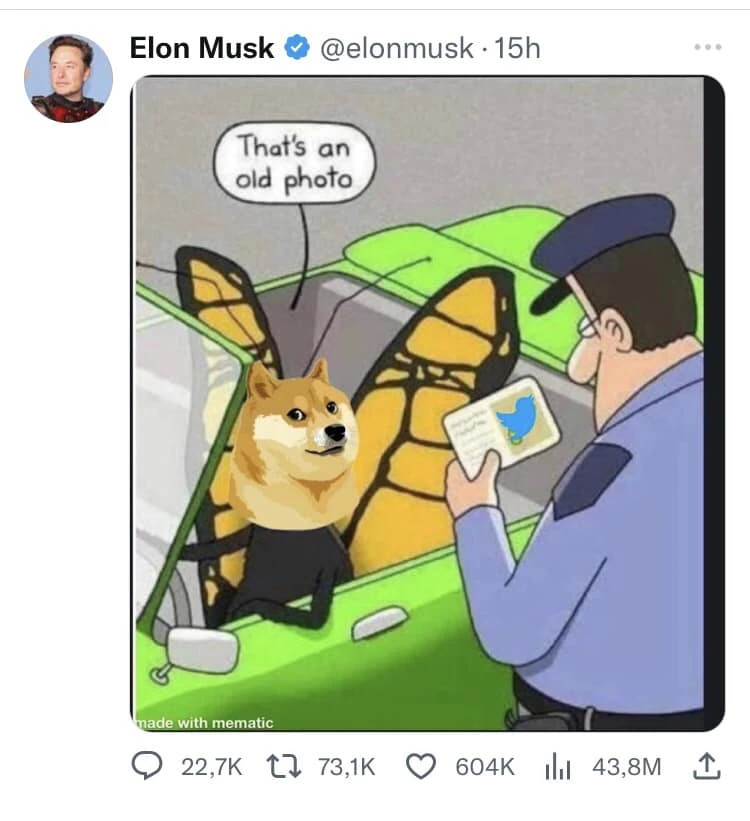Click the 604K likes count
Viewport: 750px width, 821px height.
pyautogui.click(x=484, y=767)
